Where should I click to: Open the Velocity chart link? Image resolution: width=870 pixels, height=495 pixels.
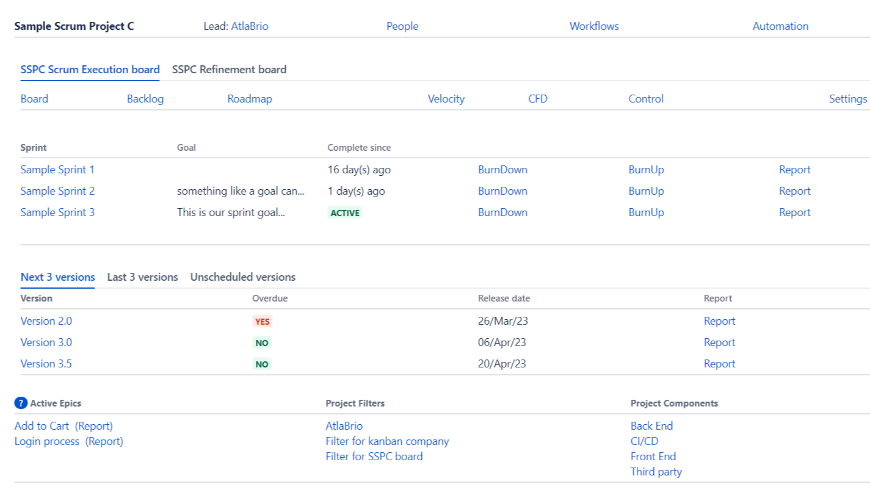[x=446, y=99]
